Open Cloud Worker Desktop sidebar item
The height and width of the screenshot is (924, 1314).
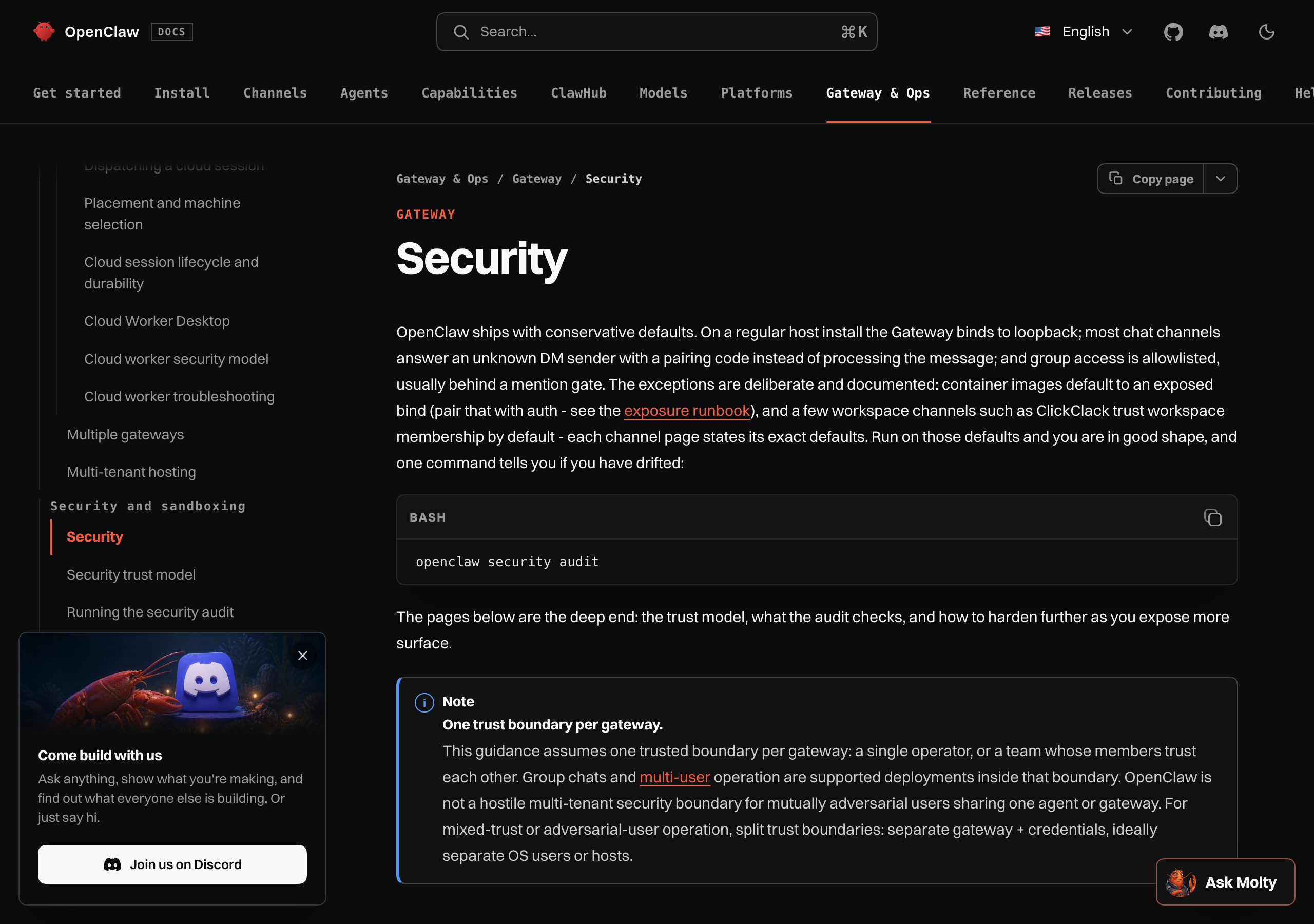[157, 321]
